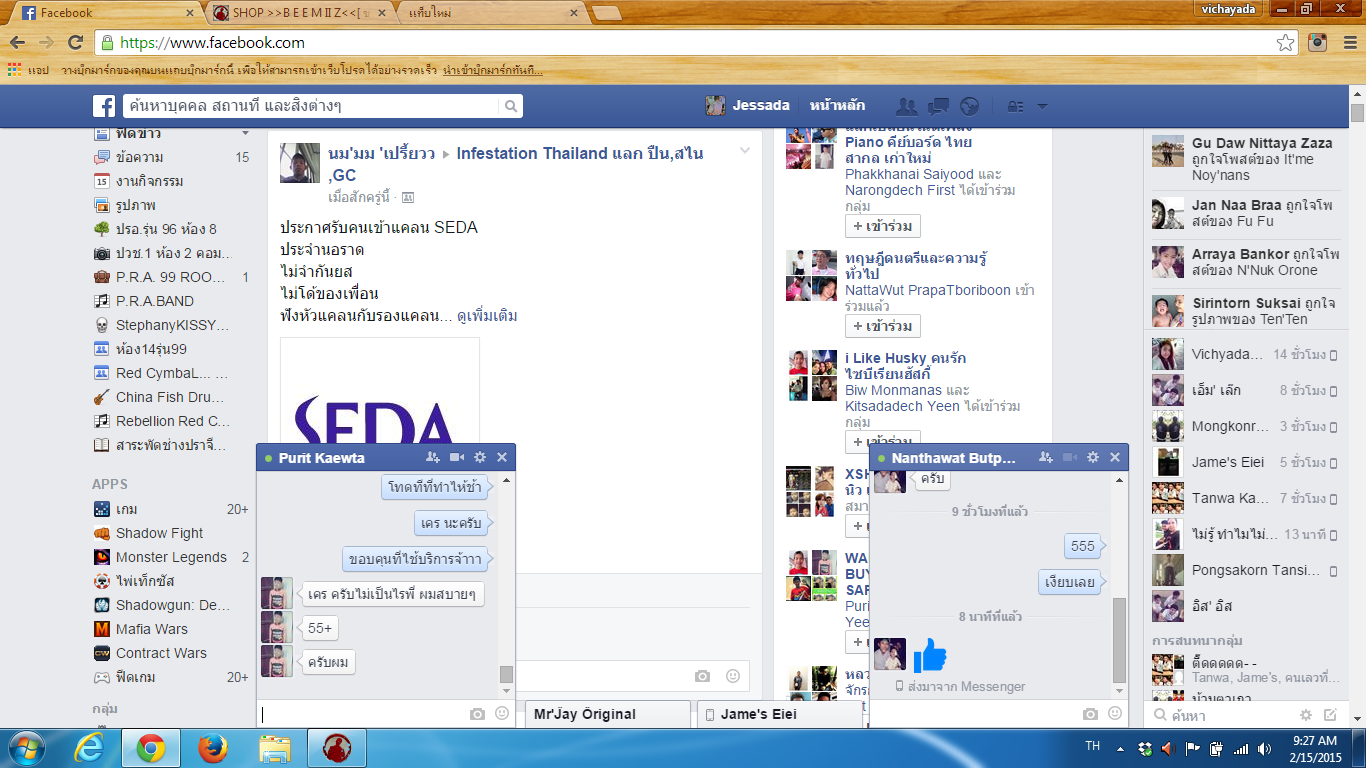Switch to the 'แท็บใหม่' browser tab
Viewport: 1366px width, 768px height.
pyautogui.click(x=490, y=13)
